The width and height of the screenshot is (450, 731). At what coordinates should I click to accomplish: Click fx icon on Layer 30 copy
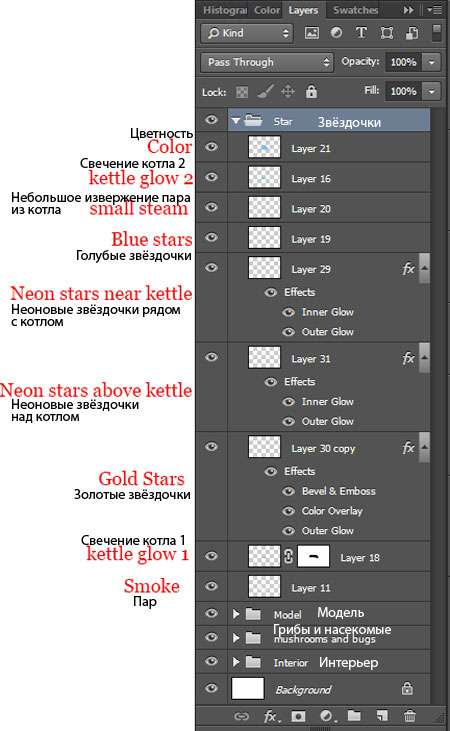click(x=408, y=448)
